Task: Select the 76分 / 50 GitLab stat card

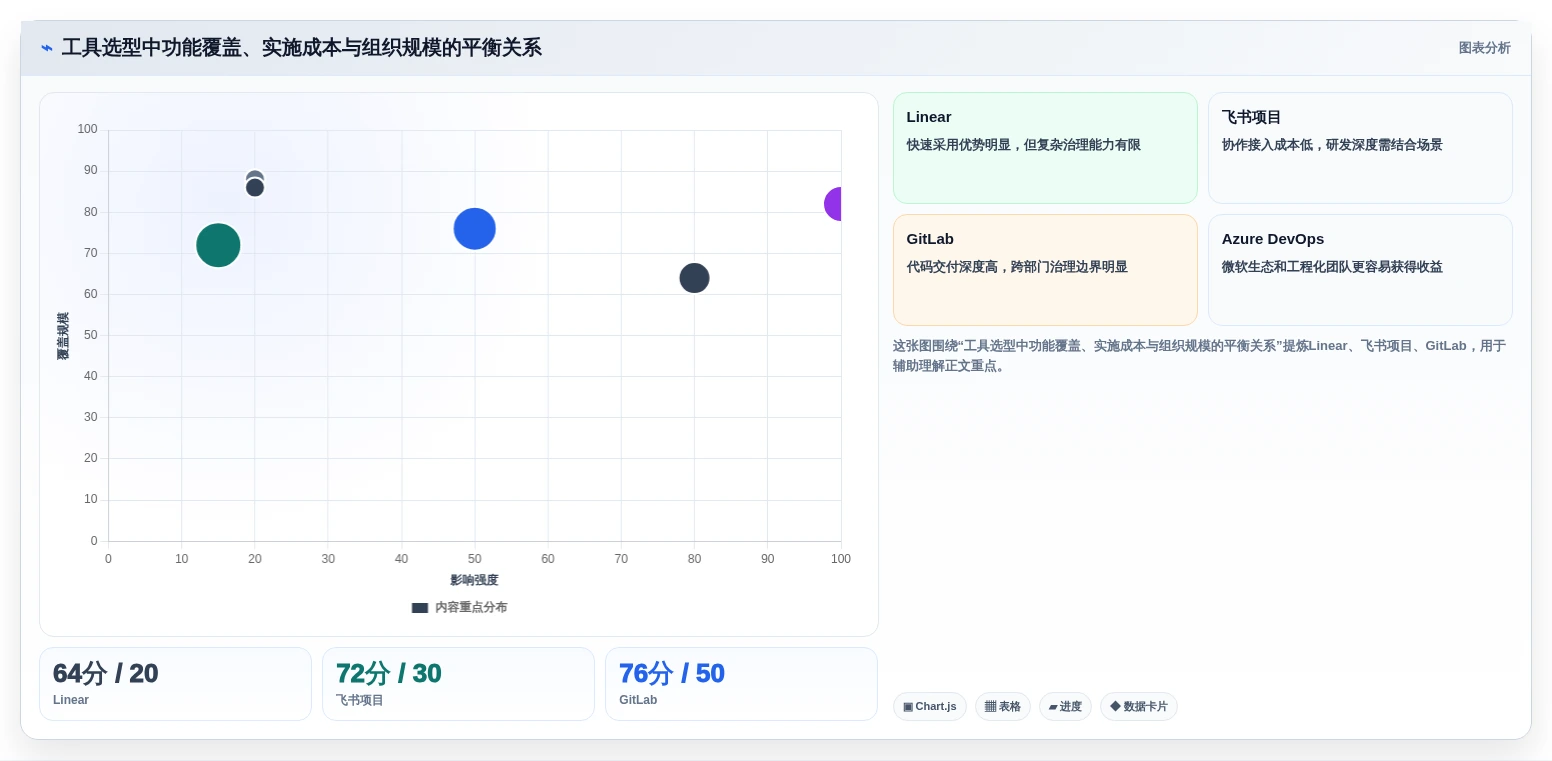Action: (741, 684)
